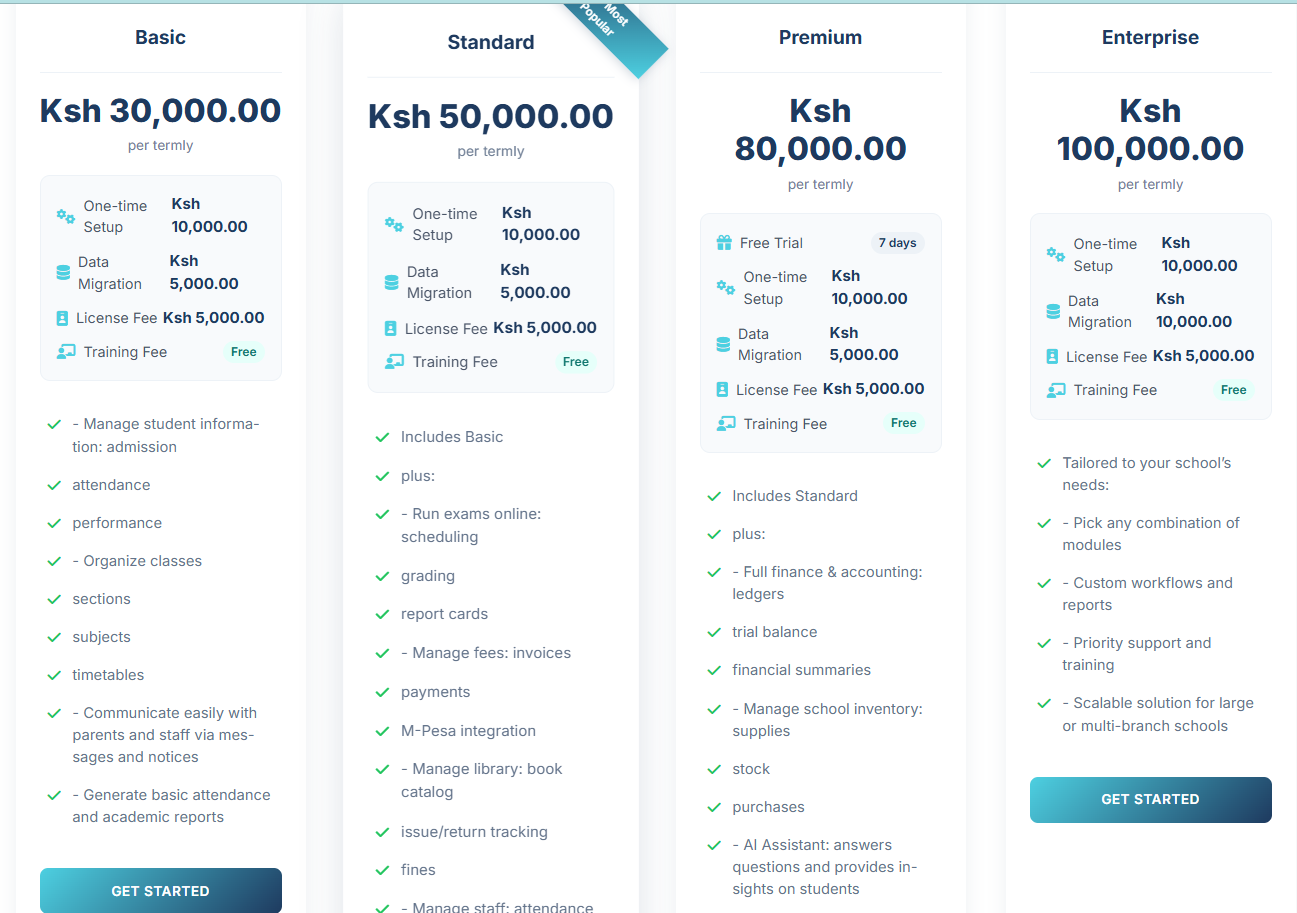1297x913 pixels.
Task: Click the Ksh 50,000.00 Standard price
Action: pos(491,116)
